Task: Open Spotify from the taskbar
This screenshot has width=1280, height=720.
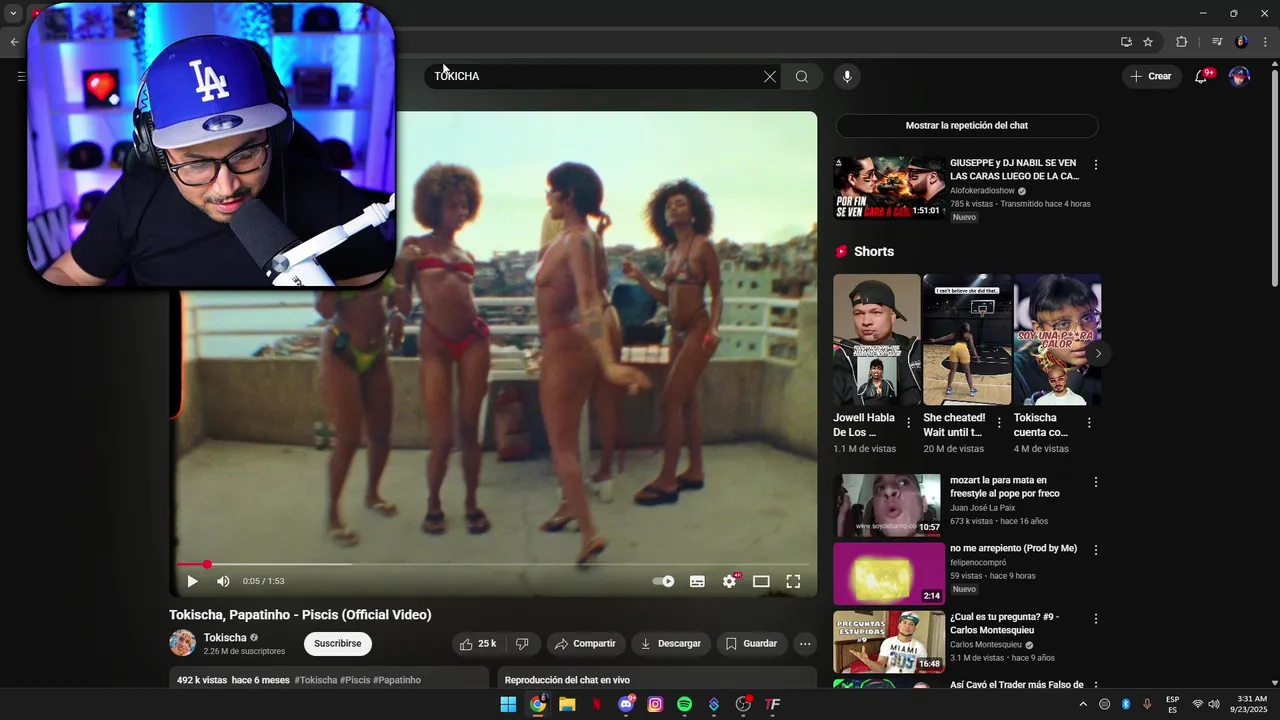Action: (684, 704)
